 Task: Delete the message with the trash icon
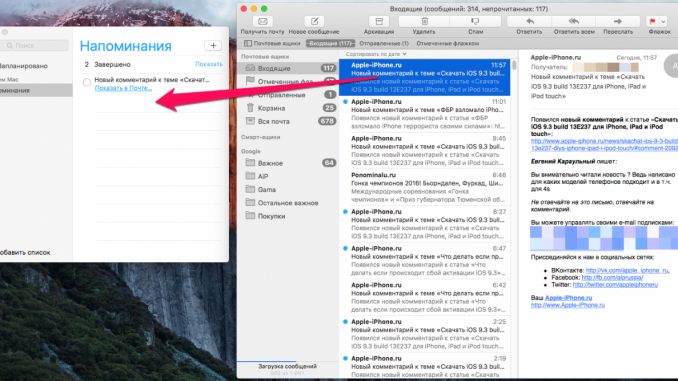tap(424, 21)
